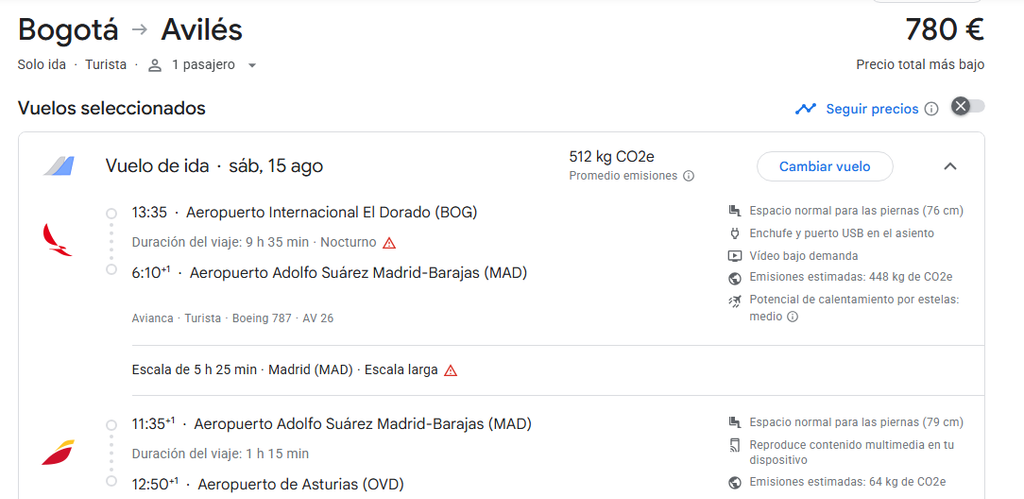Toggle the Seguir precios switch
This screenshot has height=499, width=1024.
pyautogui.click(x=968, y=106)
